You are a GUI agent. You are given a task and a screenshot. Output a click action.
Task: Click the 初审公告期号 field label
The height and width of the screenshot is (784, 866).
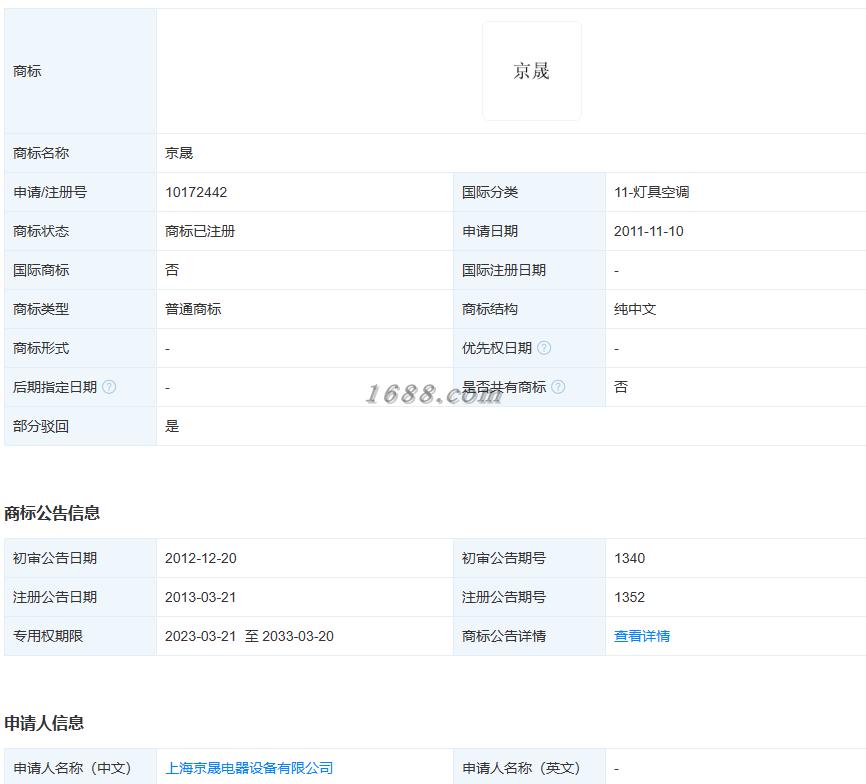point(504,558)
